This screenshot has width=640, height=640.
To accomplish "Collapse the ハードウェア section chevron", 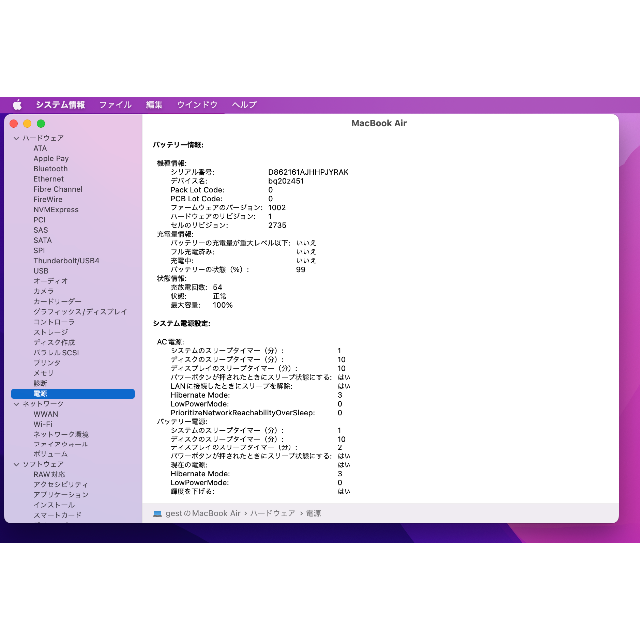I will click(16, 138).
